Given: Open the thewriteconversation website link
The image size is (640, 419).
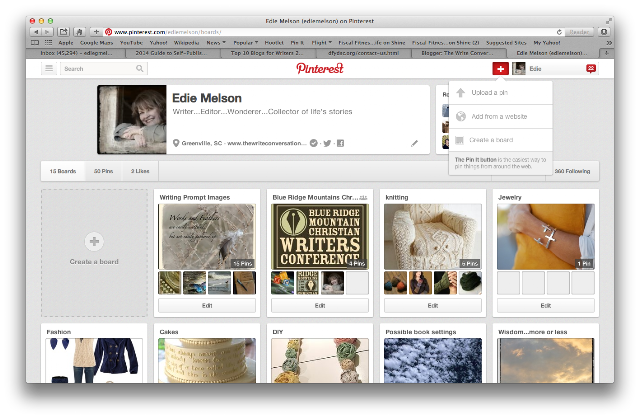Looking at the screenshot, I should 266,143.
